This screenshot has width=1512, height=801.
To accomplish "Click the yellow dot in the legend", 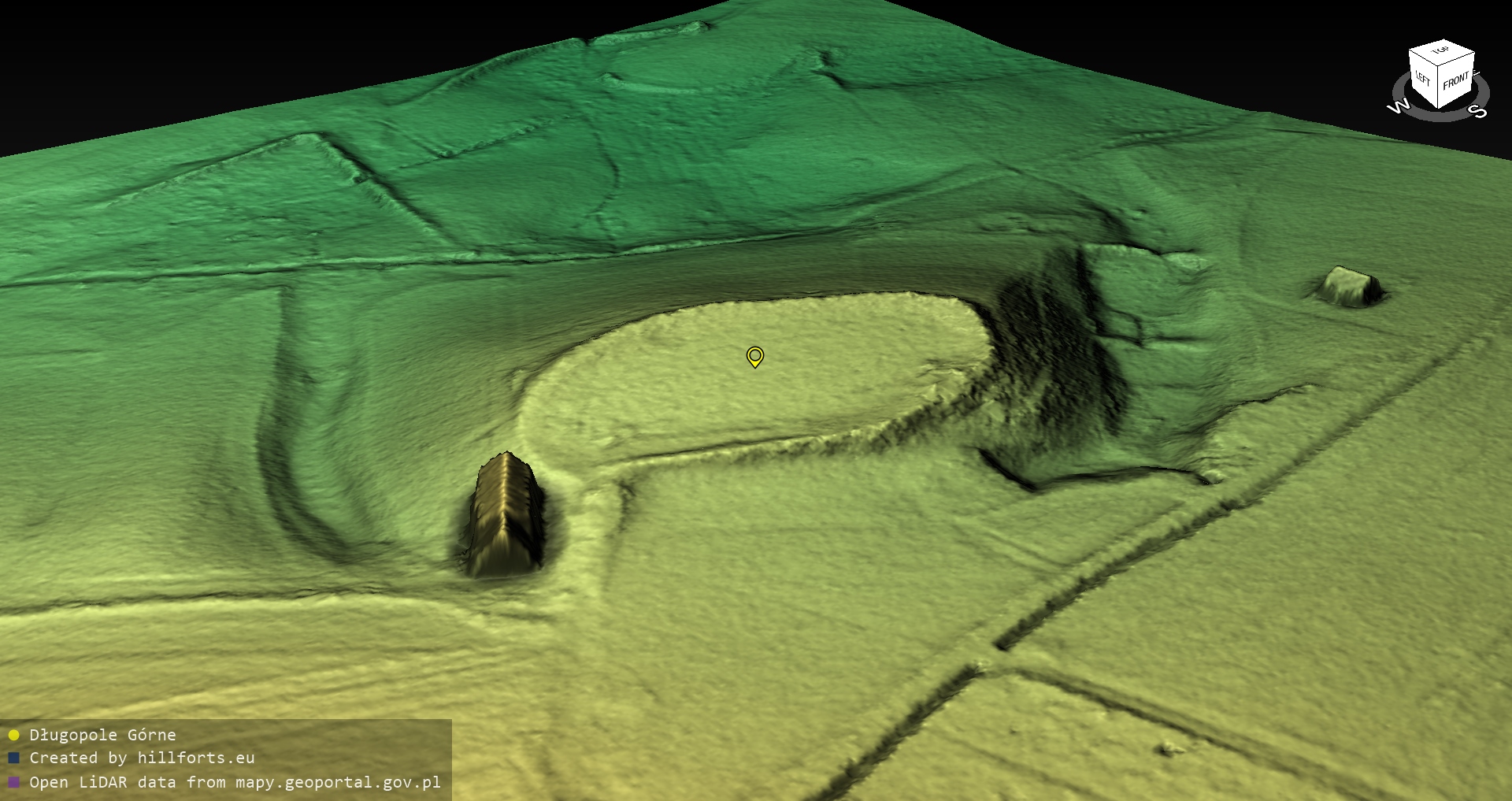I will 13,736.
